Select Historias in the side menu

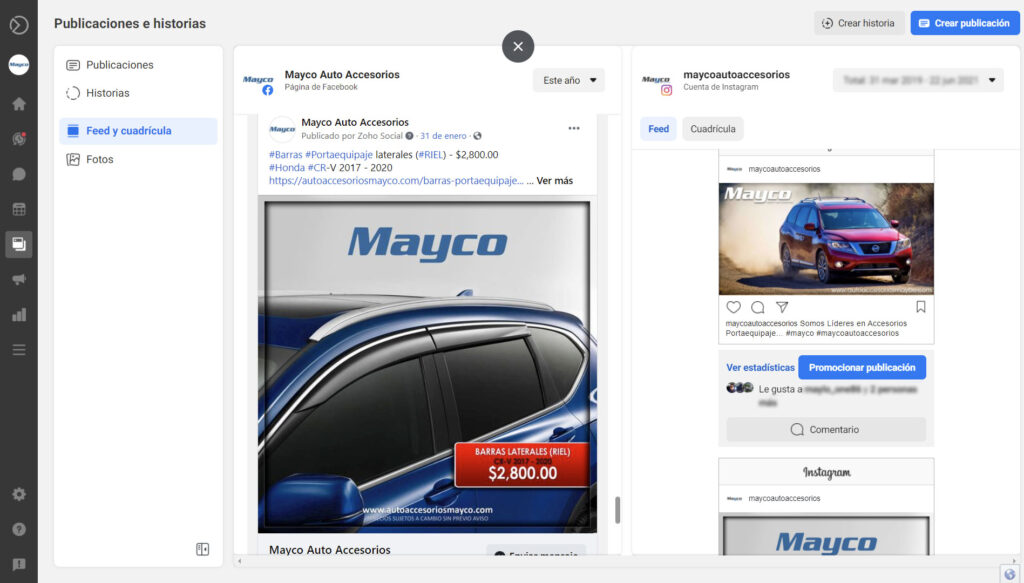pos(108,93)
